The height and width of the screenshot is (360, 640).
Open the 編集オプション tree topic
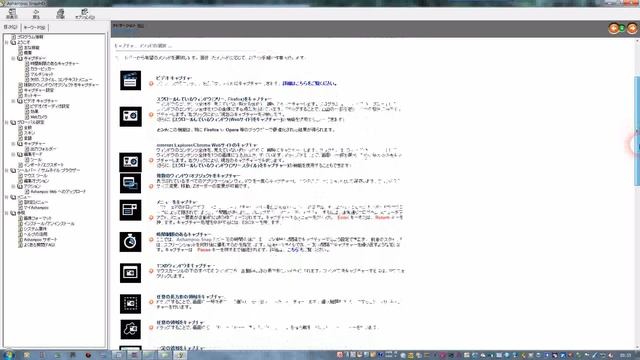pos(36,181)
